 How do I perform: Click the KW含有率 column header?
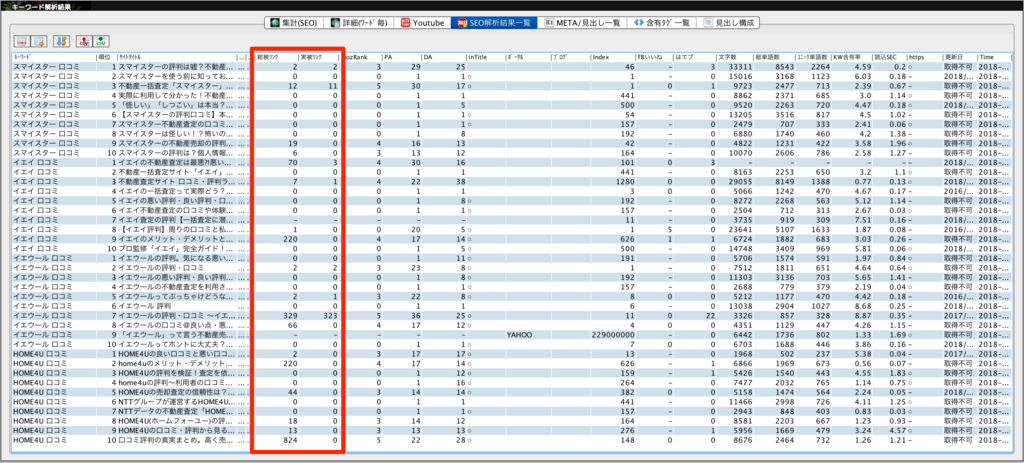852,57
